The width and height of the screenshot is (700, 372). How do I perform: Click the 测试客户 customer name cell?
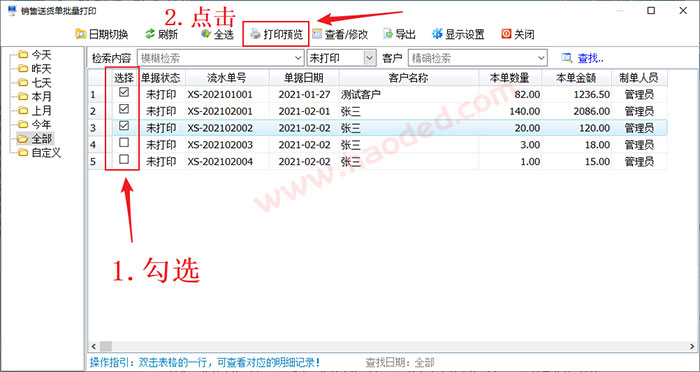click(x=408, y=94)
